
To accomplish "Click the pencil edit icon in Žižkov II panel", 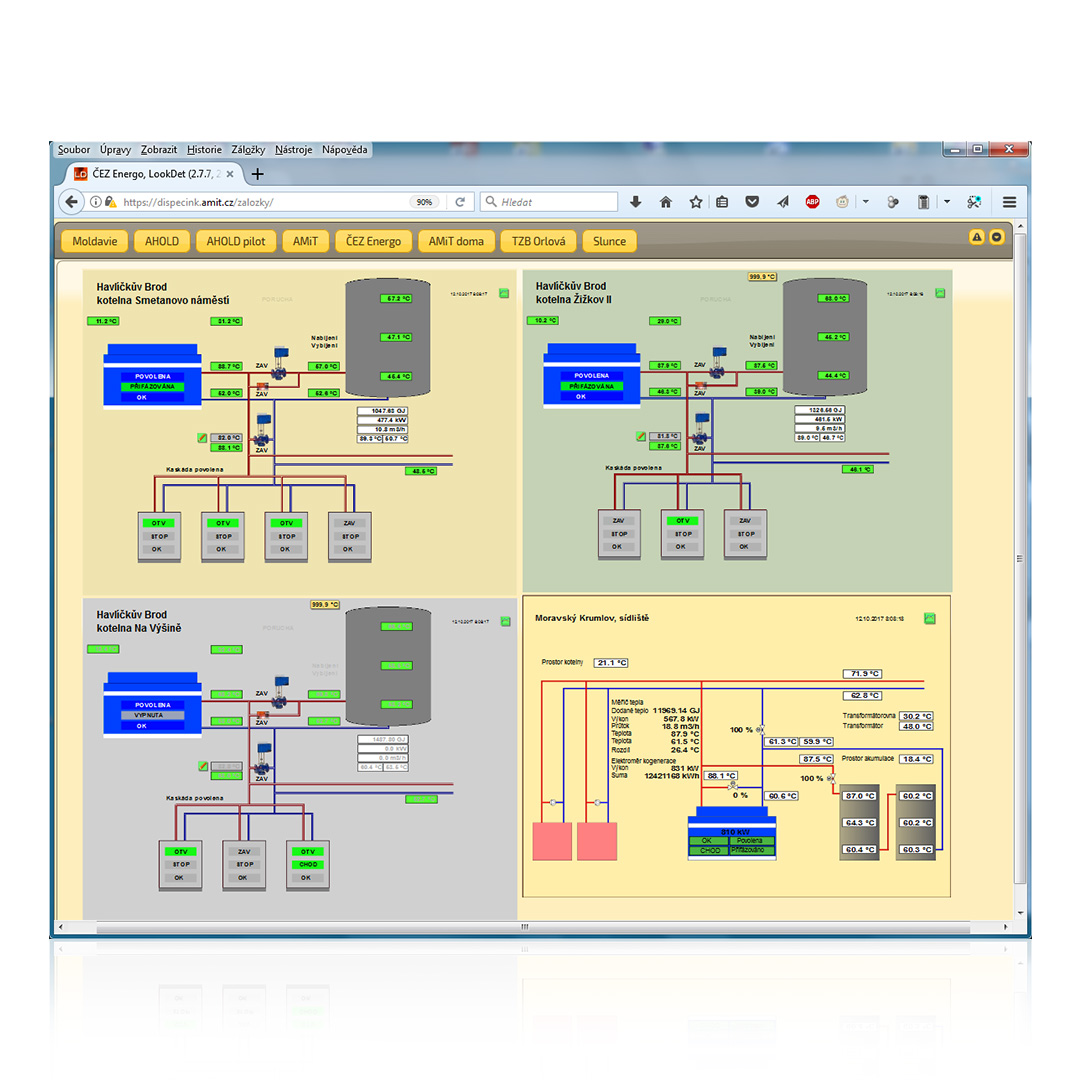I will pyautogui.click(x=641, y=436).
